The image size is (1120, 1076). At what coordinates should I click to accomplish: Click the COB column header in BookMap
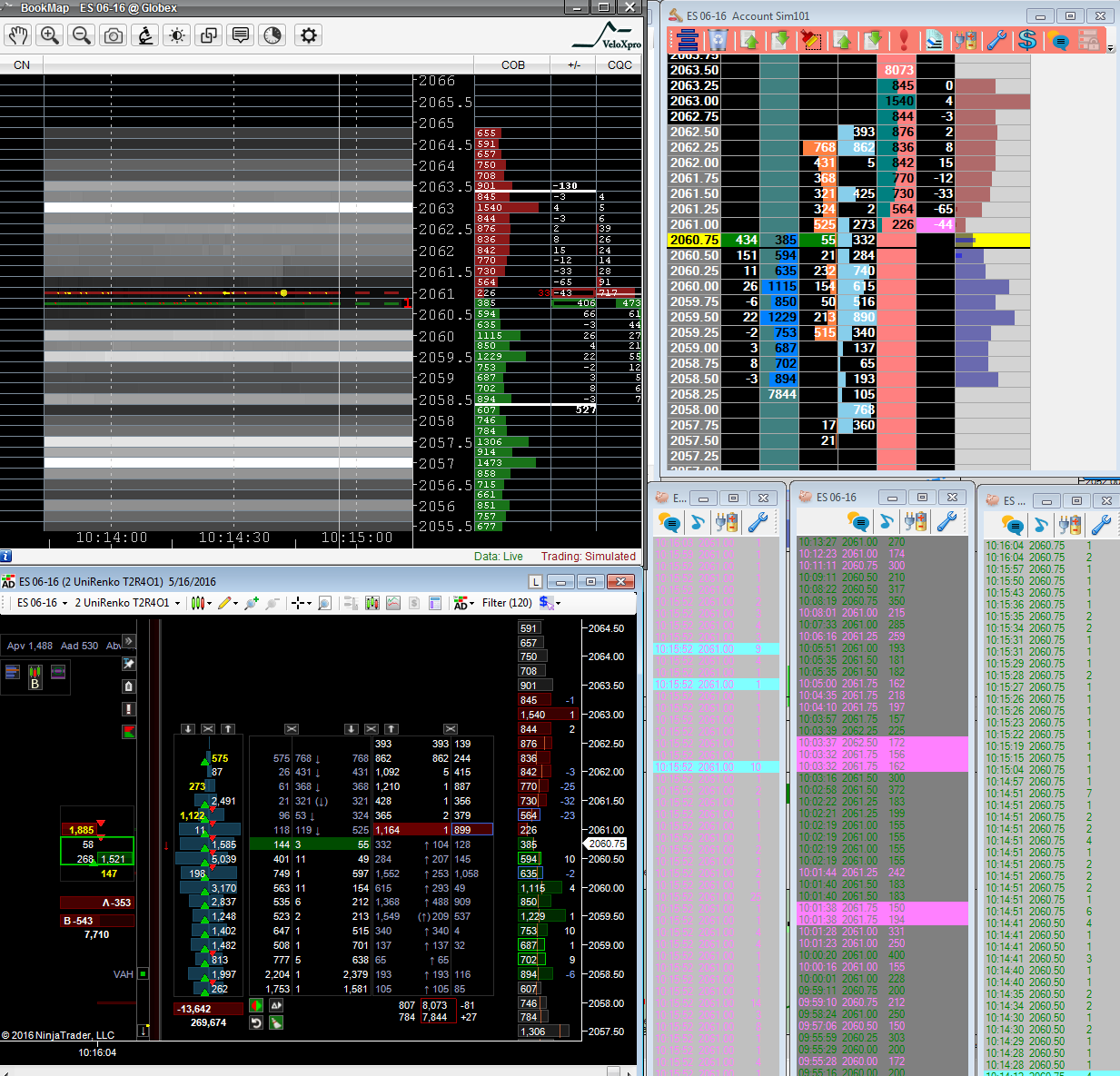pos(513,65)
